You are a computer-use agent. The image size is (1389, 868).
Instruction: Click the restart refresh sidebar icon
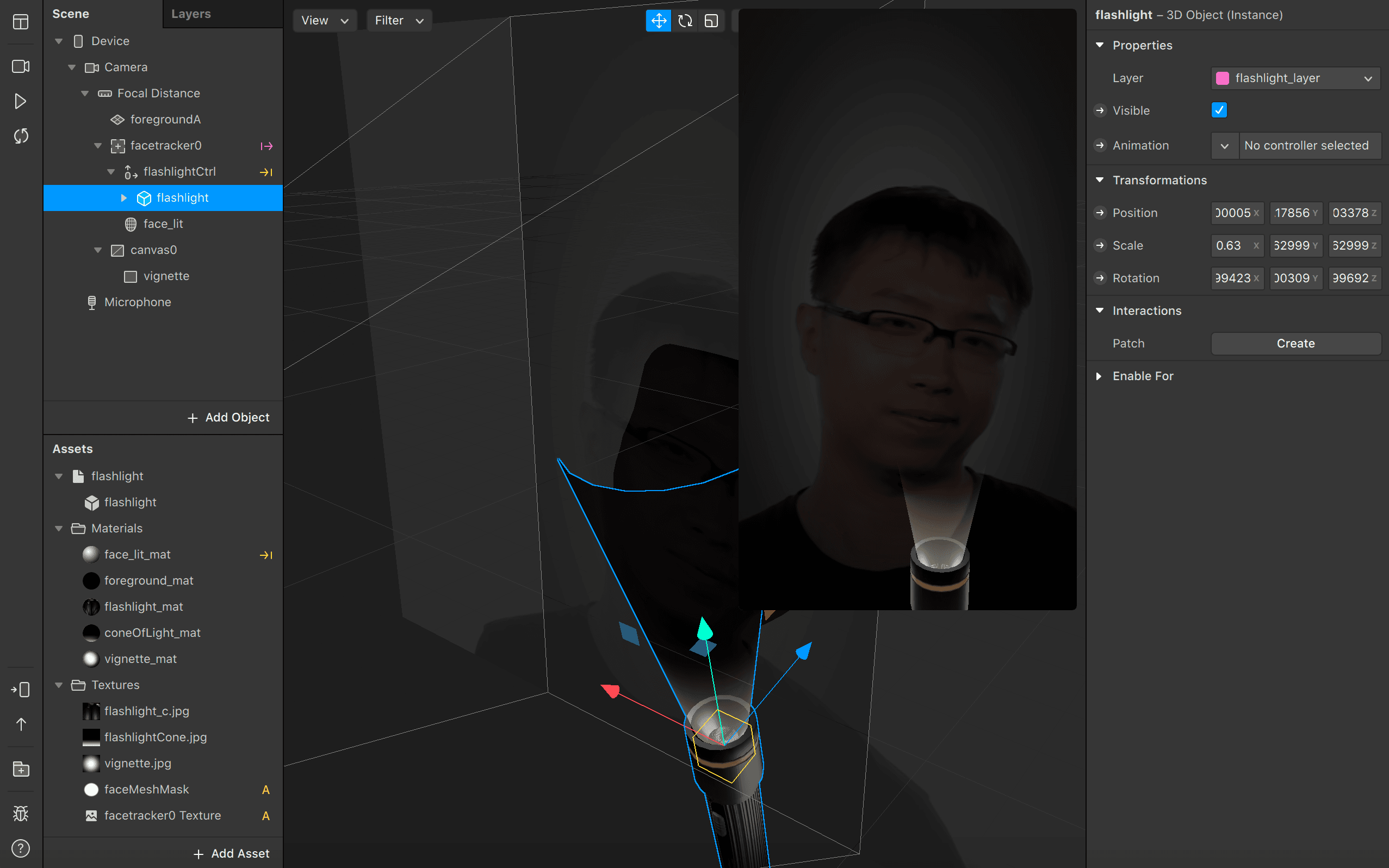point(21,136)
